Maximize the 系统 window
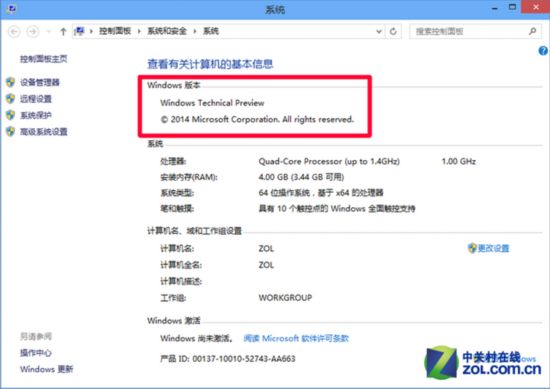The image size is (550, 389). tap(512, 7)
